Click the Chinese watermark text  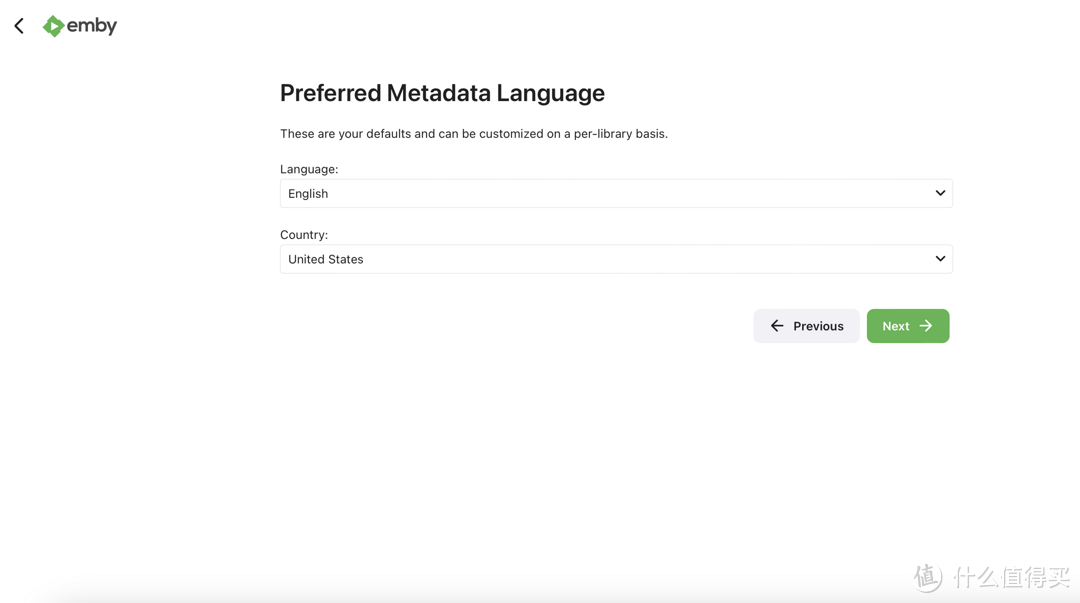coord(1011,577)
